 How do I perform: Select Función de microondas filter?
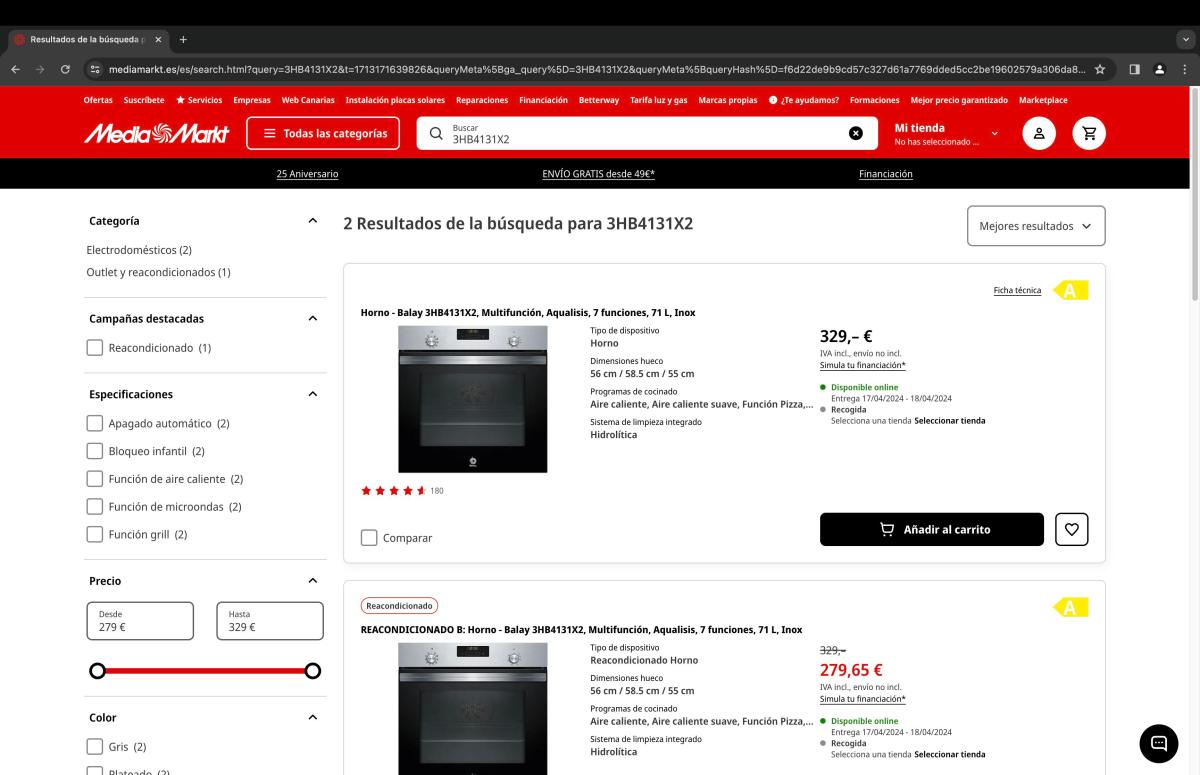tap(95, 507)
